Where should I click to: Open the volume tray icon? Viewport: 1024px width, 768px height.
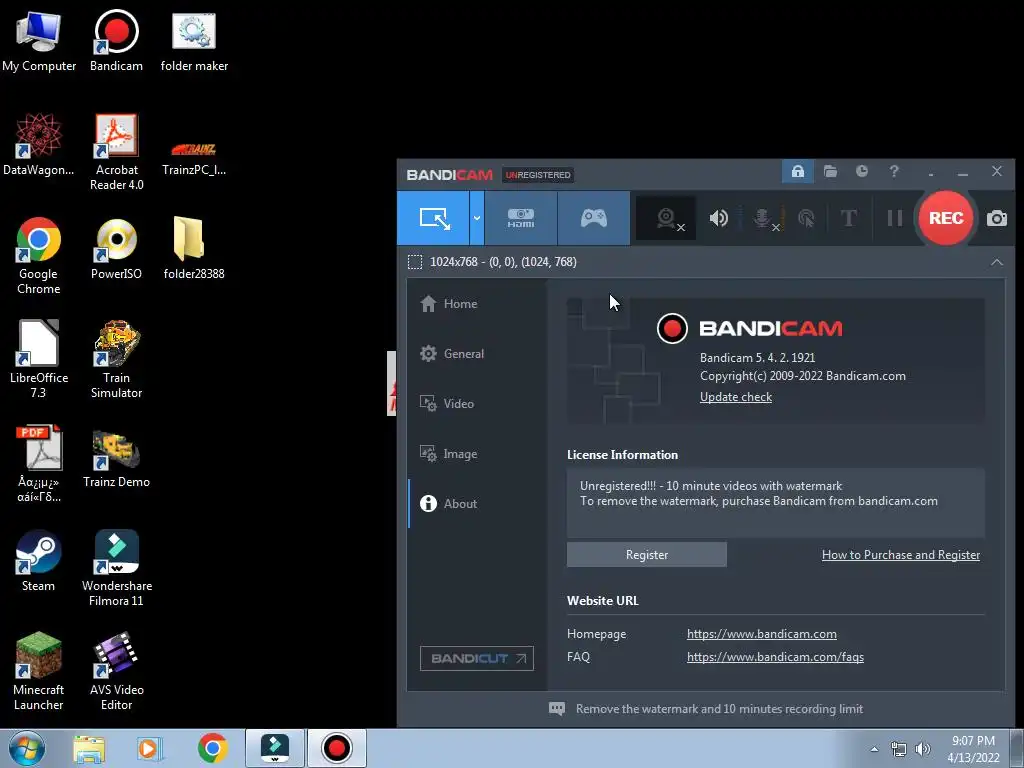click(x=923, y=749)
